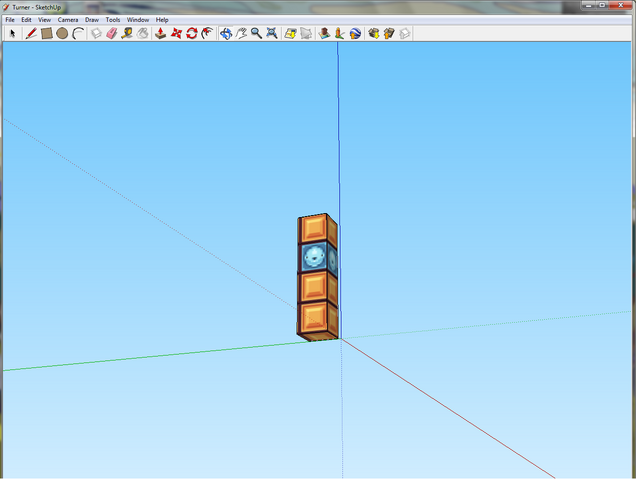This screenshot has height=479, width=636.
Task: Open the Help menu
Action: click(x=162, y=19)
